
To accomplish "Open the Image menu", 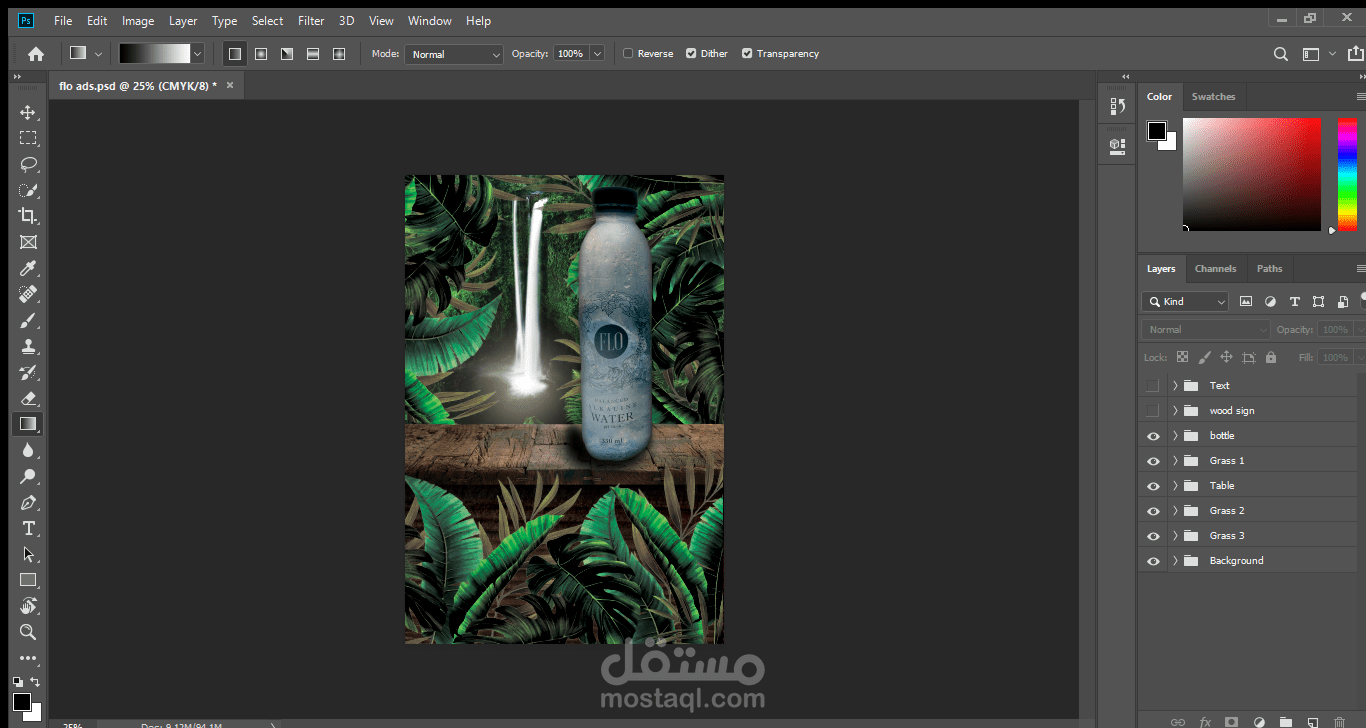I will point(138,20).
